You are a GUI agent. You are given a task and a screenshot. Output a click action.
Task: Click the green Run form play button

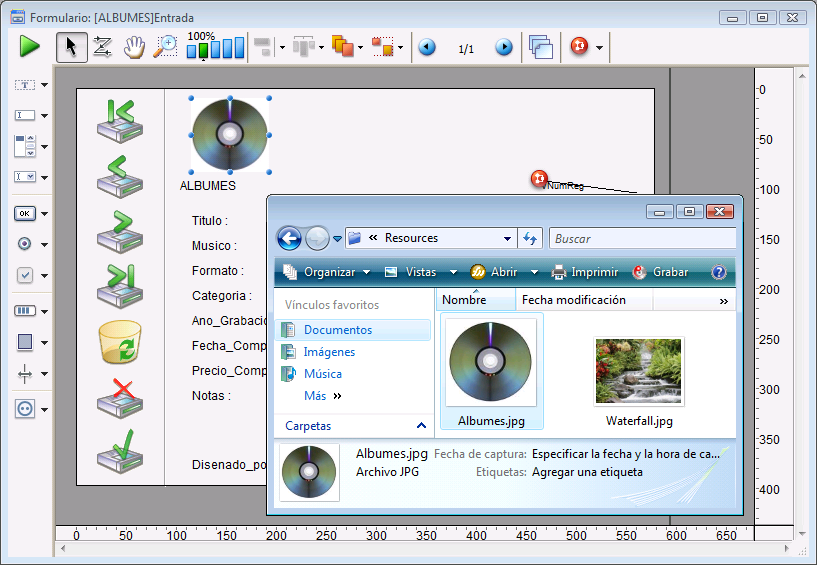[x=29, y=46]
